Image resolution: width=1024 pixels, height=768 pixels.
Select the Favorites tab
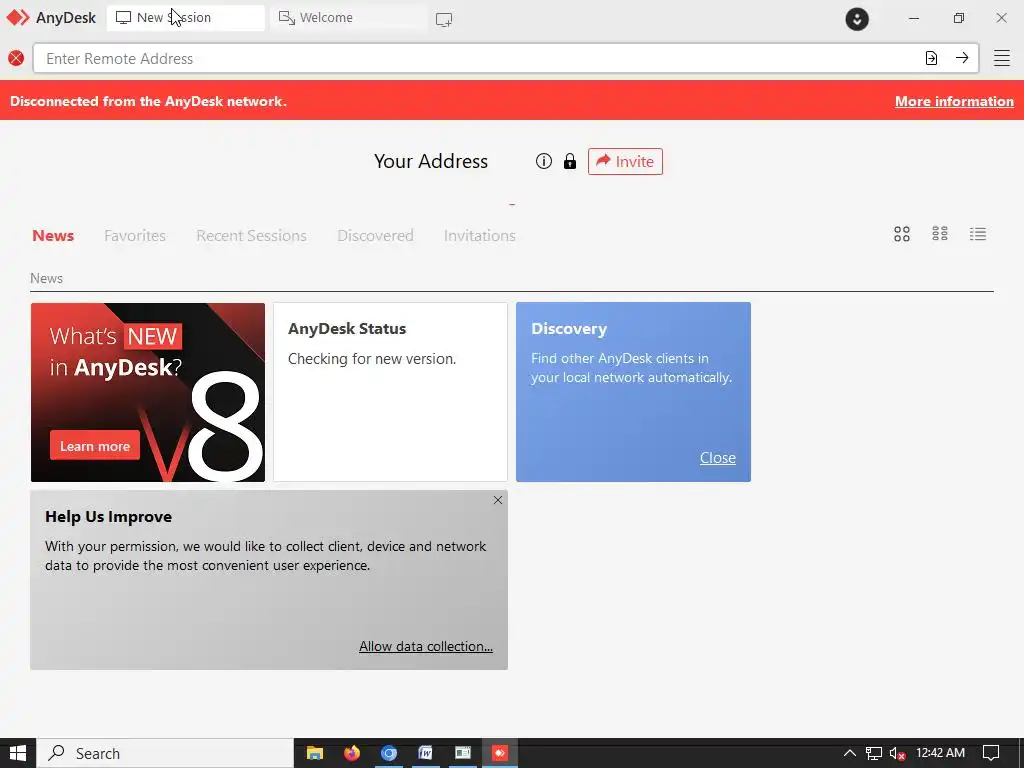135,236
